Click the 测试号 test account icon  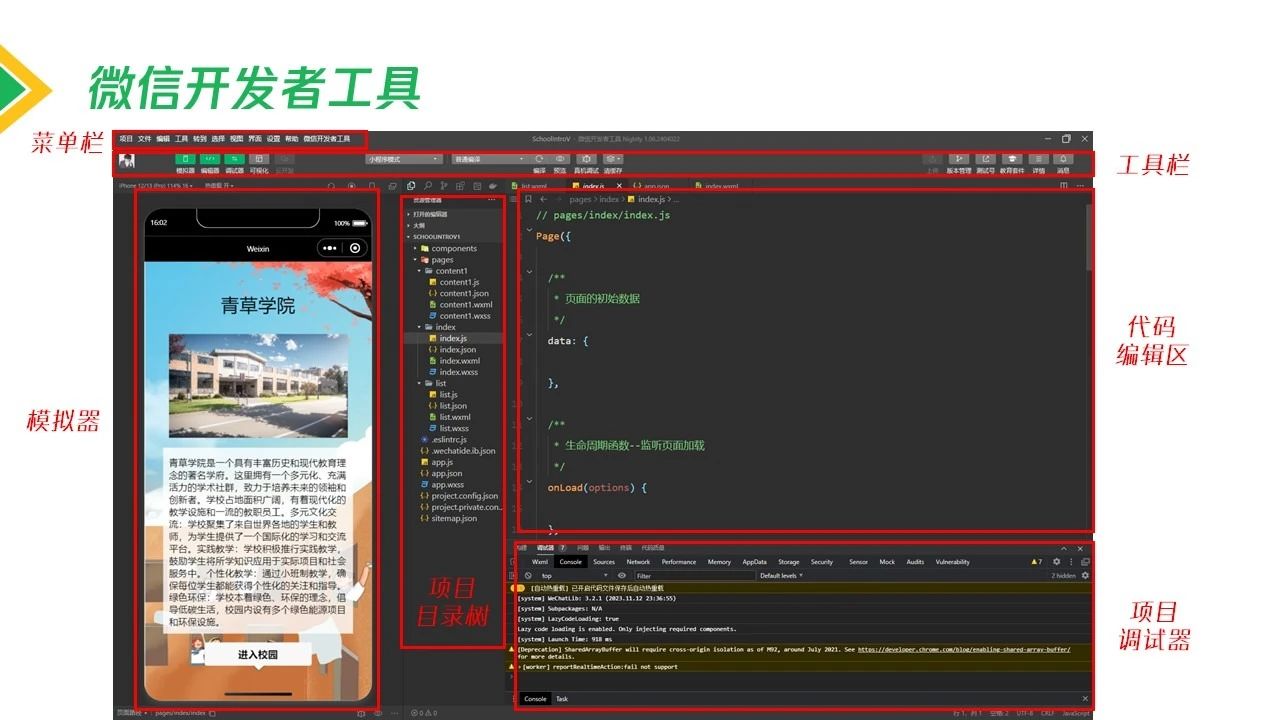coord(985,159)
